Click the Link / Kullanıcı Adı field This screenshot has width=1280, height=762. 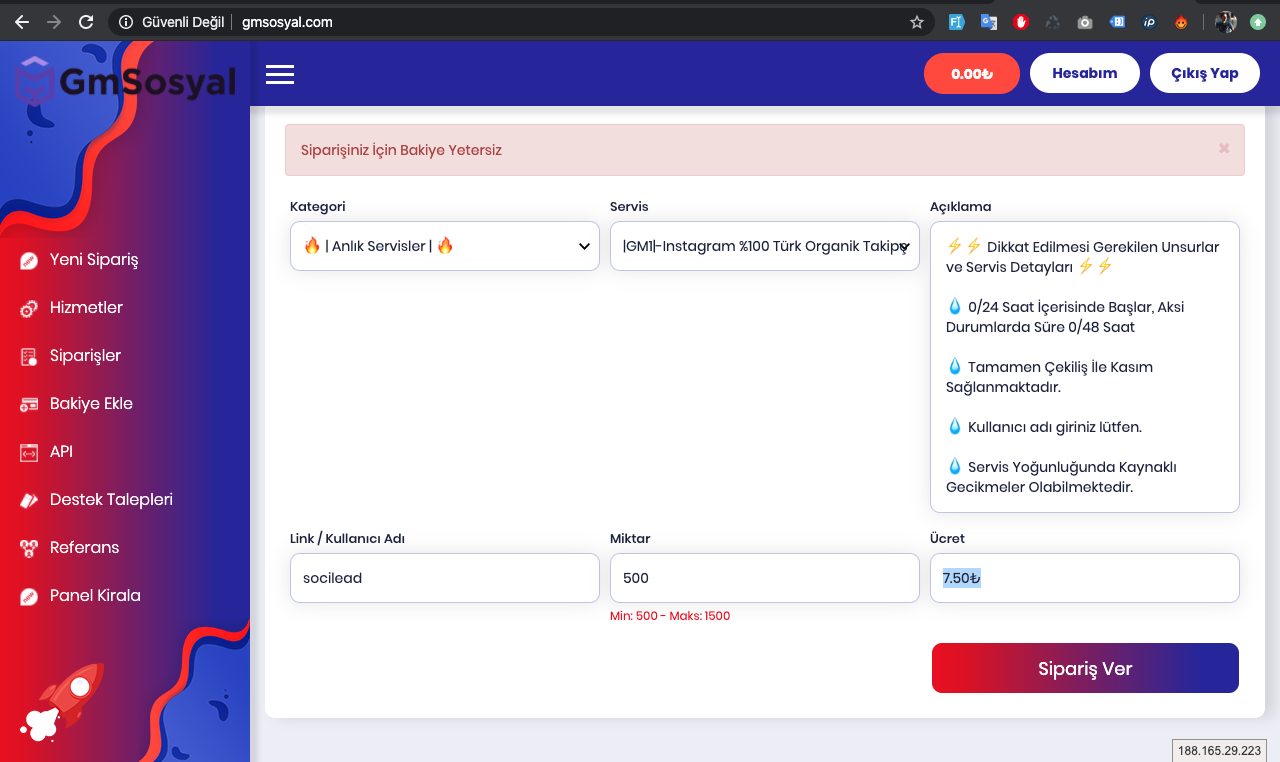click(445, 578)
